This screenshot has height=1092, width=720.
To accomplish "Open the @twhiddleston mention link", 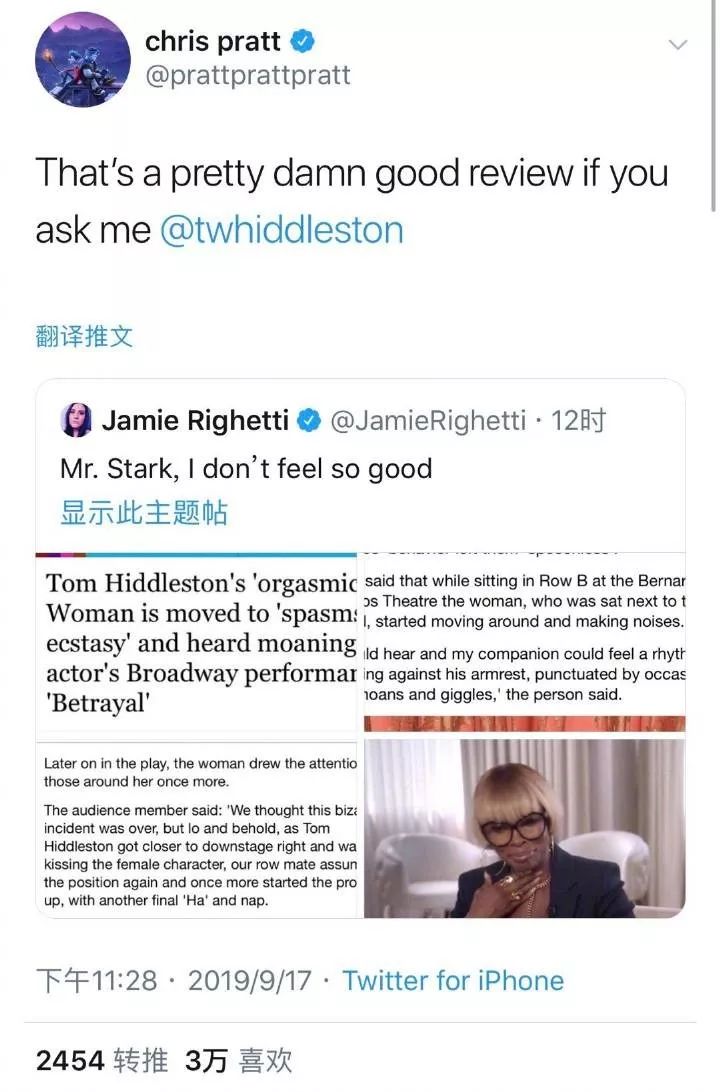I will 282,230.
